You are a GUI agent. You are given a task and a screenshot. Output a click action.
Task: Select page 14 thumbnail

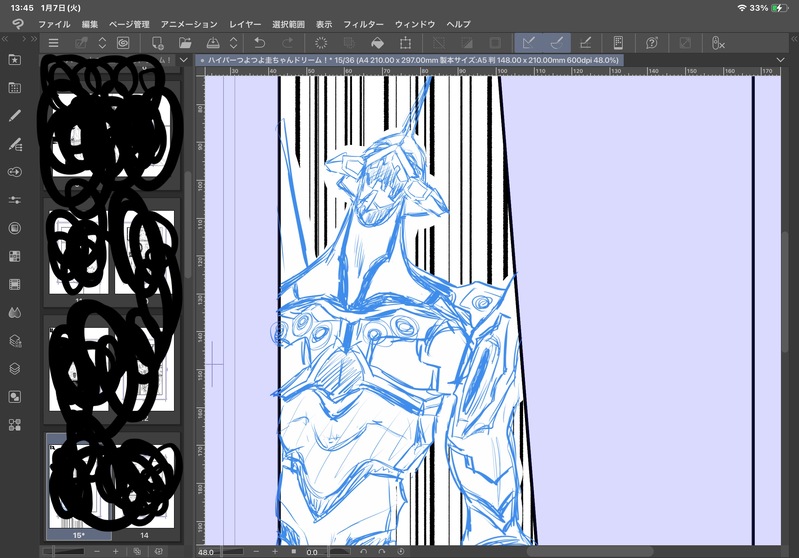145,486
